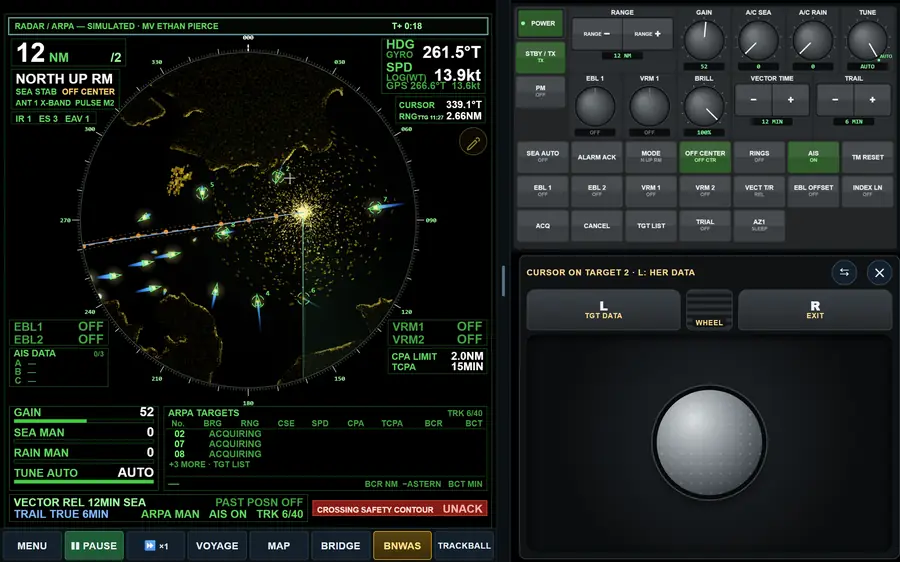900x562 pixels.
Task: Increase range with RANGE plus
Action: point(647,34)
